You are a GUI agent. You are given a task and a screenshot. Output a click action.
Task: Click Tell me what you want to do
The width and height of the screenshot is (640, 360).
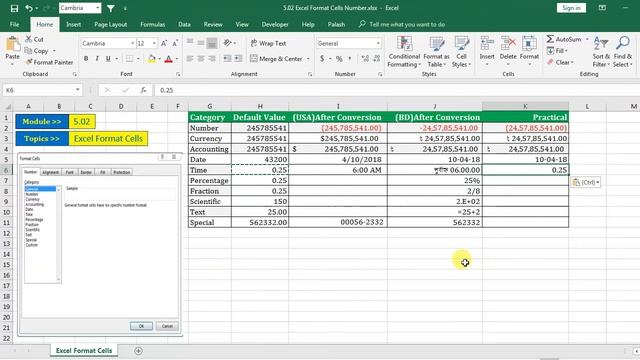click(x=407, y=24)
